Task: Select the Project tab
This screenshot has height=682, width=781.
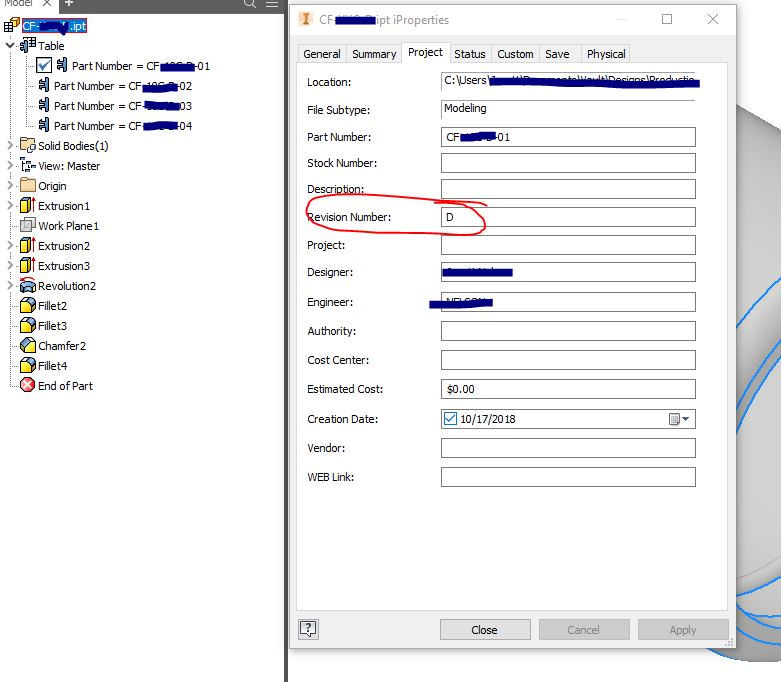Action: coord(425,52)
